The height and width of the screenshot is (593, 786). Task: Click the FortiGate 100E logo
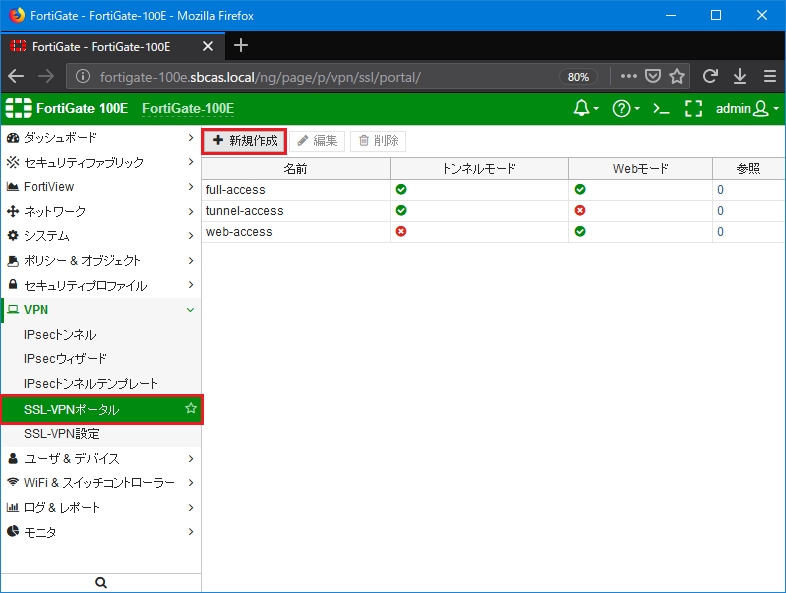click(x=67, y=108)
